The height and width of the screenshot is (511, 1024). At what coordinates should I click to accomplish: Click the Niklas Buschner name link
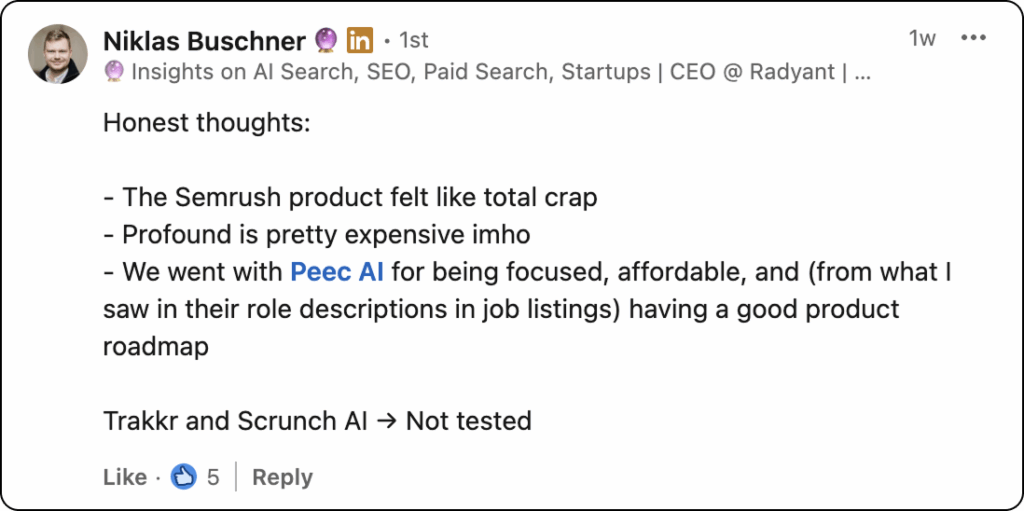(204, 41)
